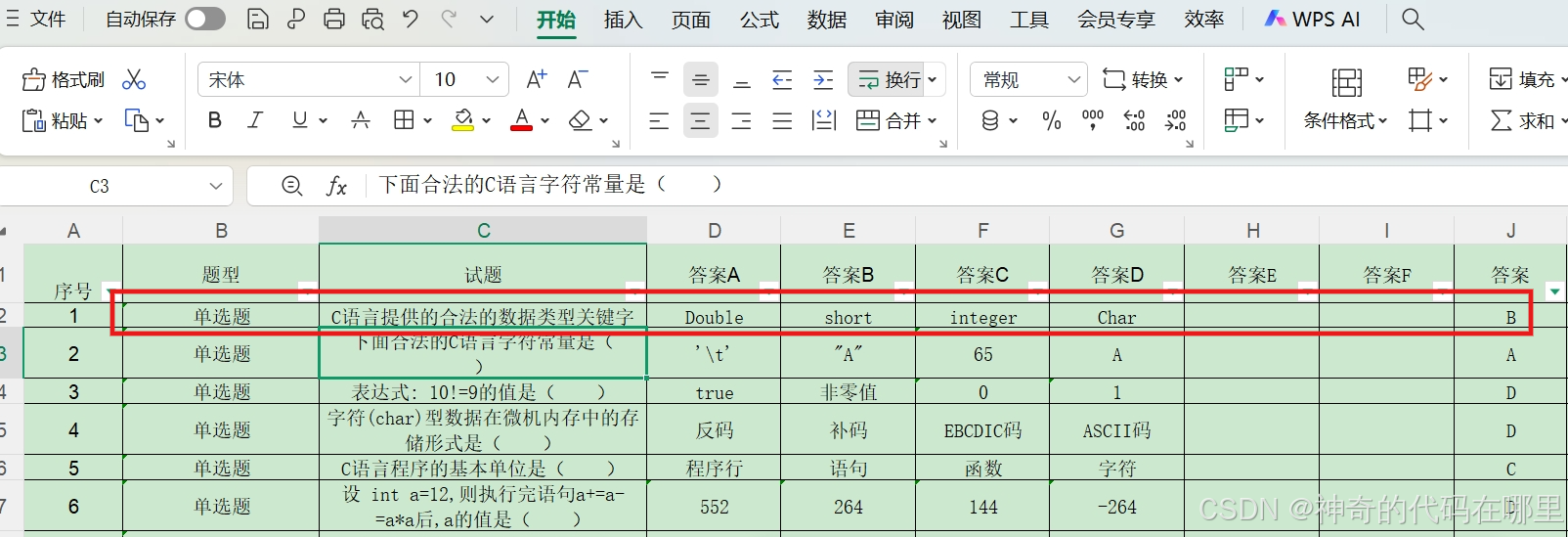Screen dimensions: 1568x537
Task: Open the 公式 ribbon tab
Action: point(760,20)
